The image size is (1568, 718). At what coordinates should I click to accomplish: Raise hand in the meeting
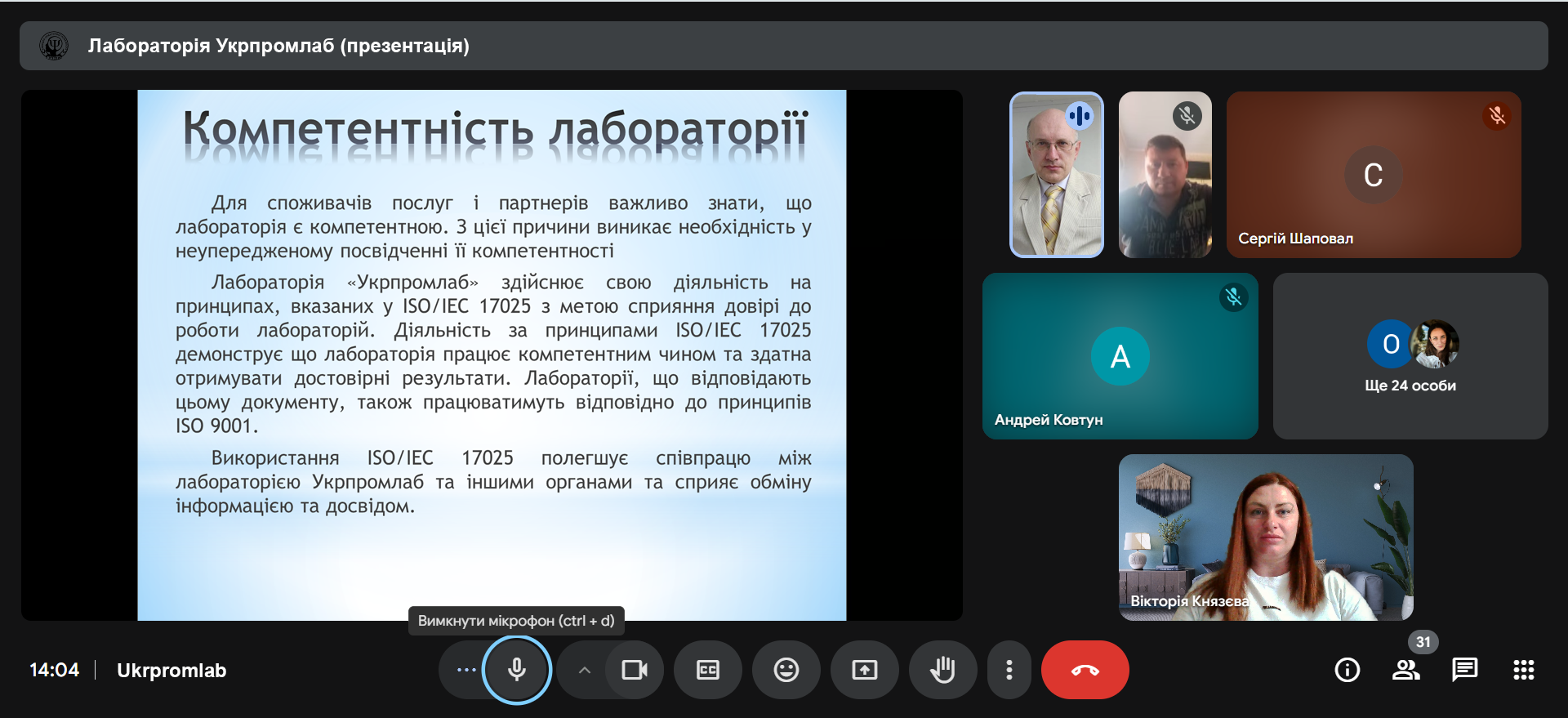(x=943, y=670)
